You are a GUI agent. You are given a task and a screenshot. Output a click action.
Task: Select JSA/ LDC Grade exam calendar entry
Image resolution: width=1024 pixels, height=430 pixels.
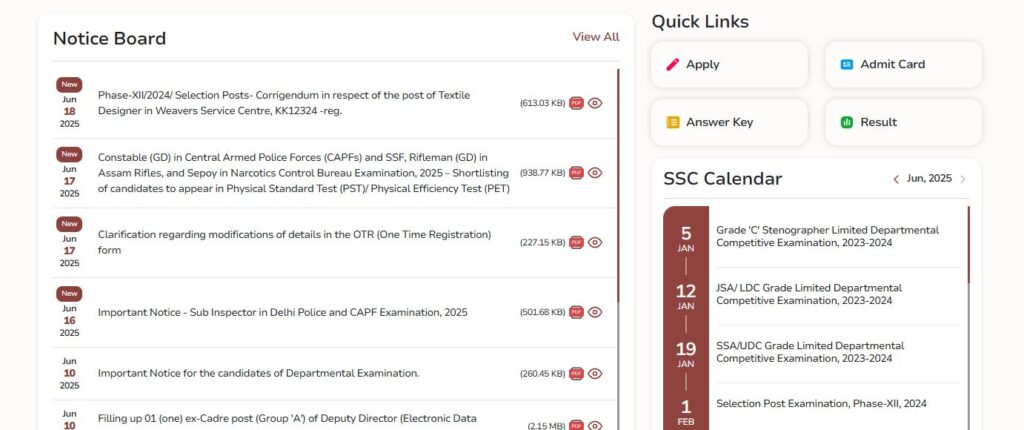click(809, 295)
